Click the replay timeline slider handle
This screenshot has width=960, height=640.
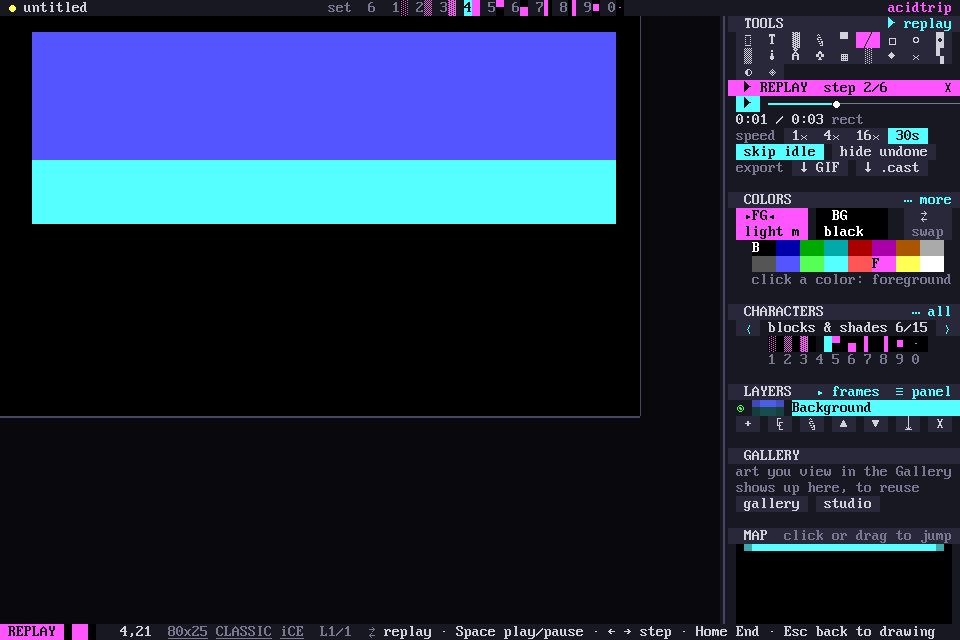pyautogui.click(x=836, y=104)
